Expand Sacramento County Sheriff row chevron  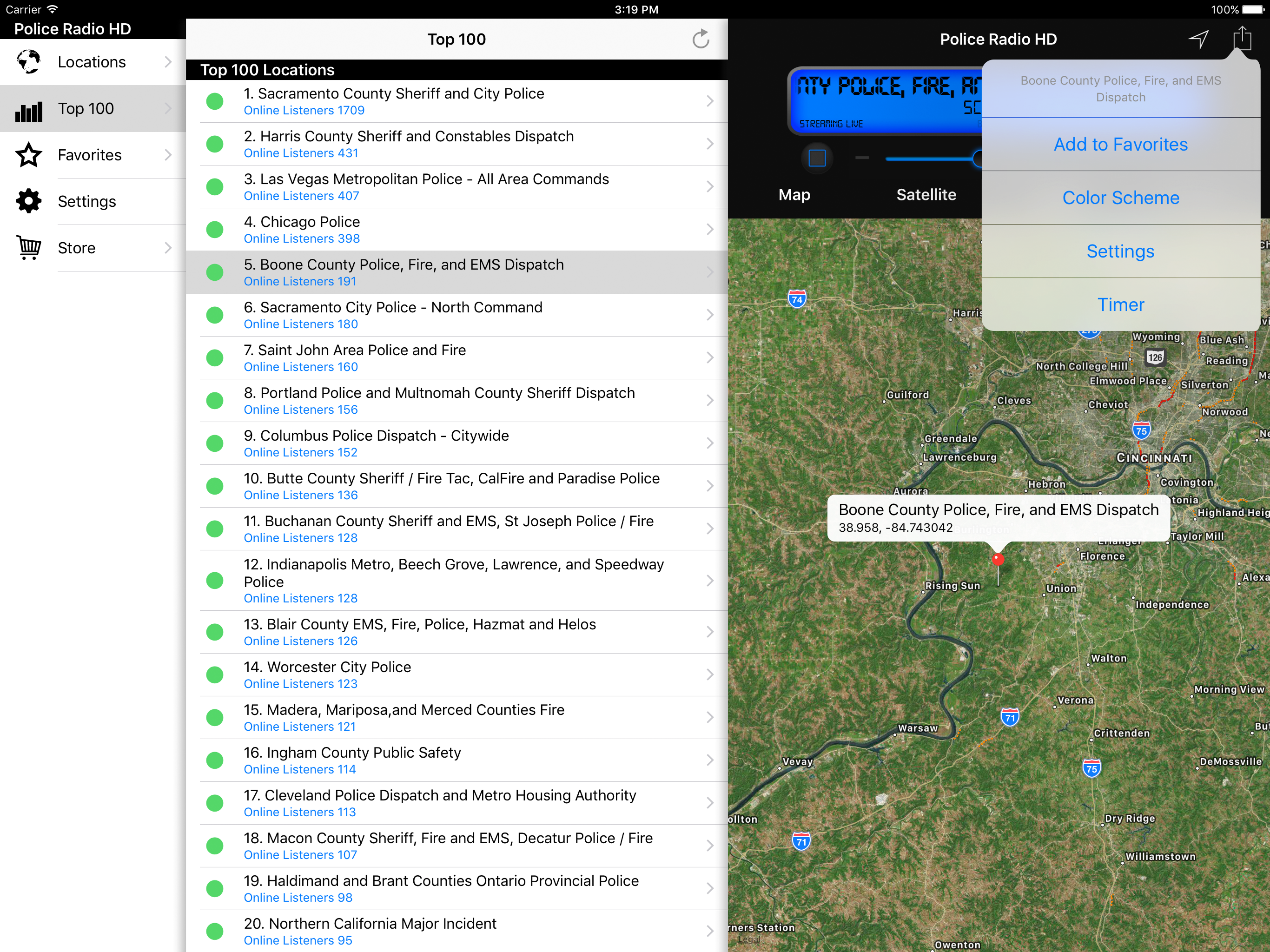pos(710,101)
